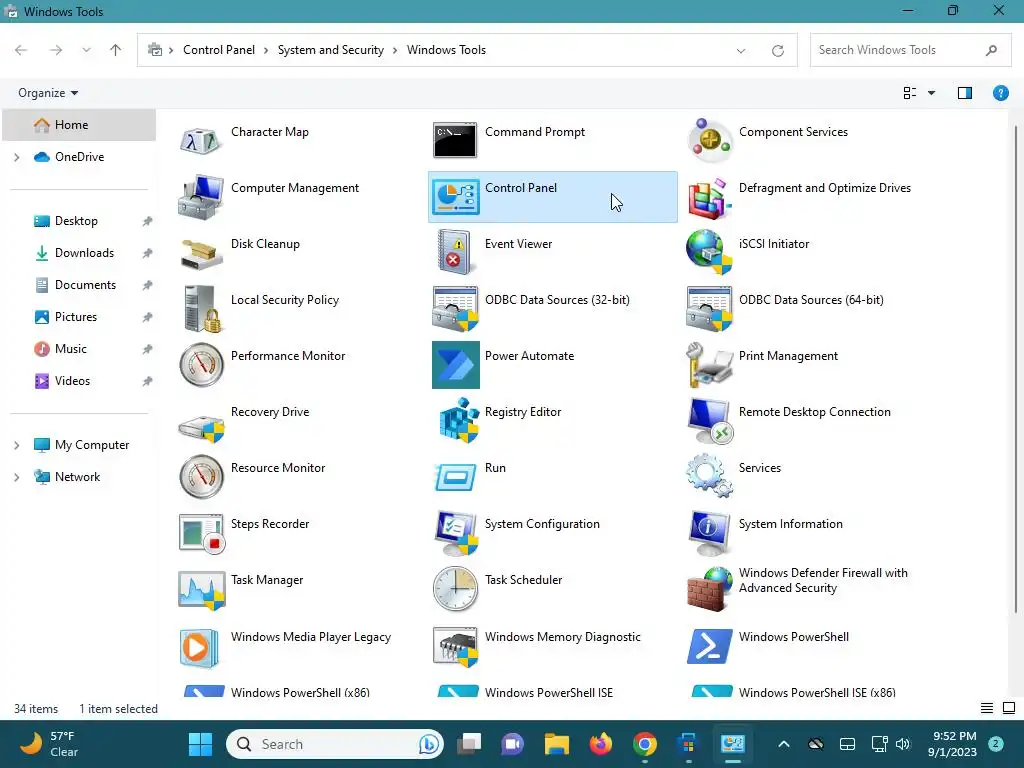The width and height of the screenshot is (1024, 768).
Task: Open Windows Memory Diagnostic chip icon
Action: tap(455, 647)
